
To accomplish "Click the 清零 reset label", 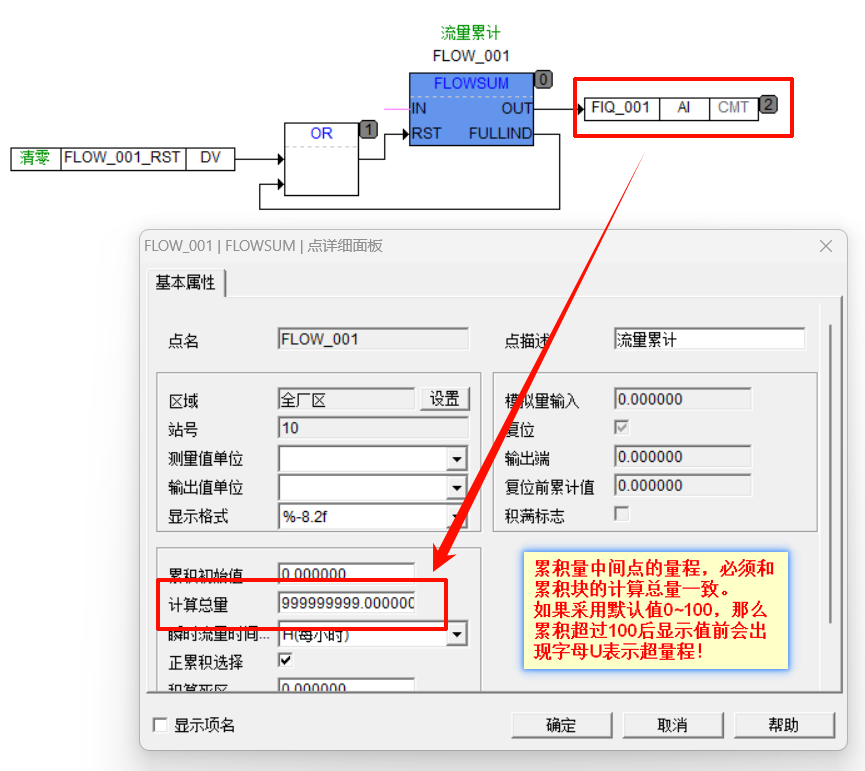I will pos(33,159).
